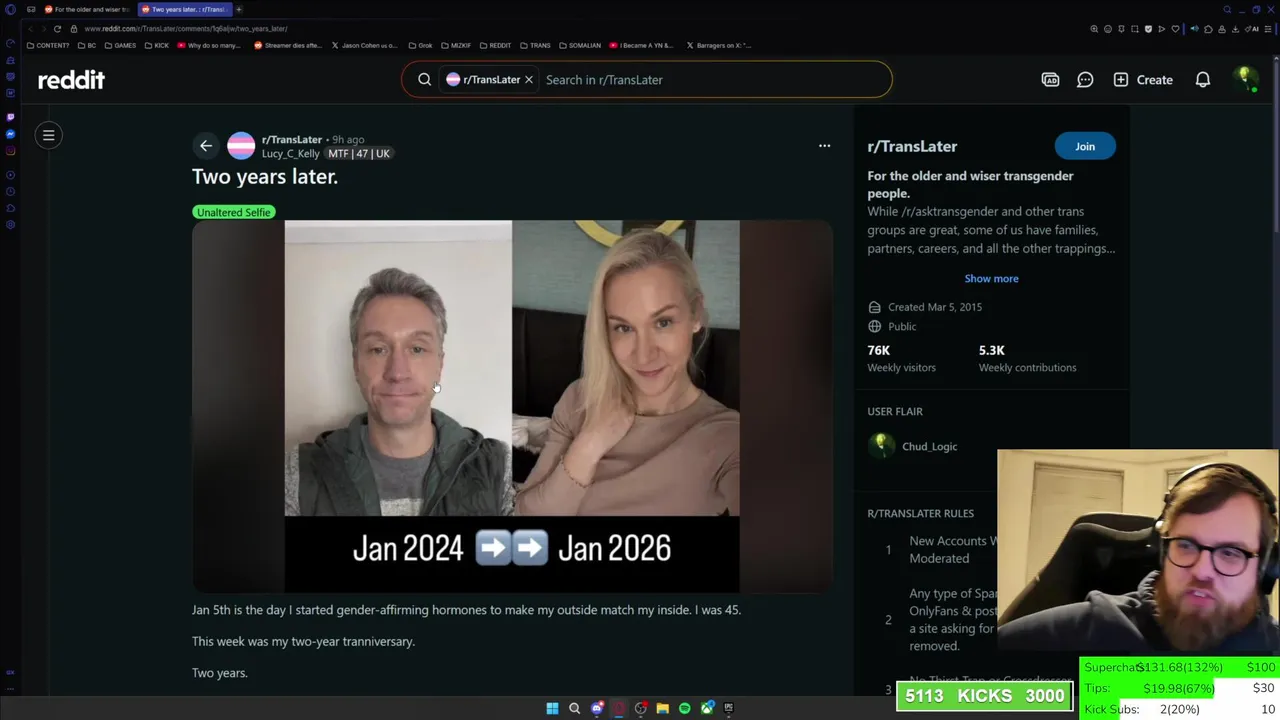This screenshot has width=1280, height=720.
Task: Open browser sidebar settings gear icon
Action: (10, 224)
